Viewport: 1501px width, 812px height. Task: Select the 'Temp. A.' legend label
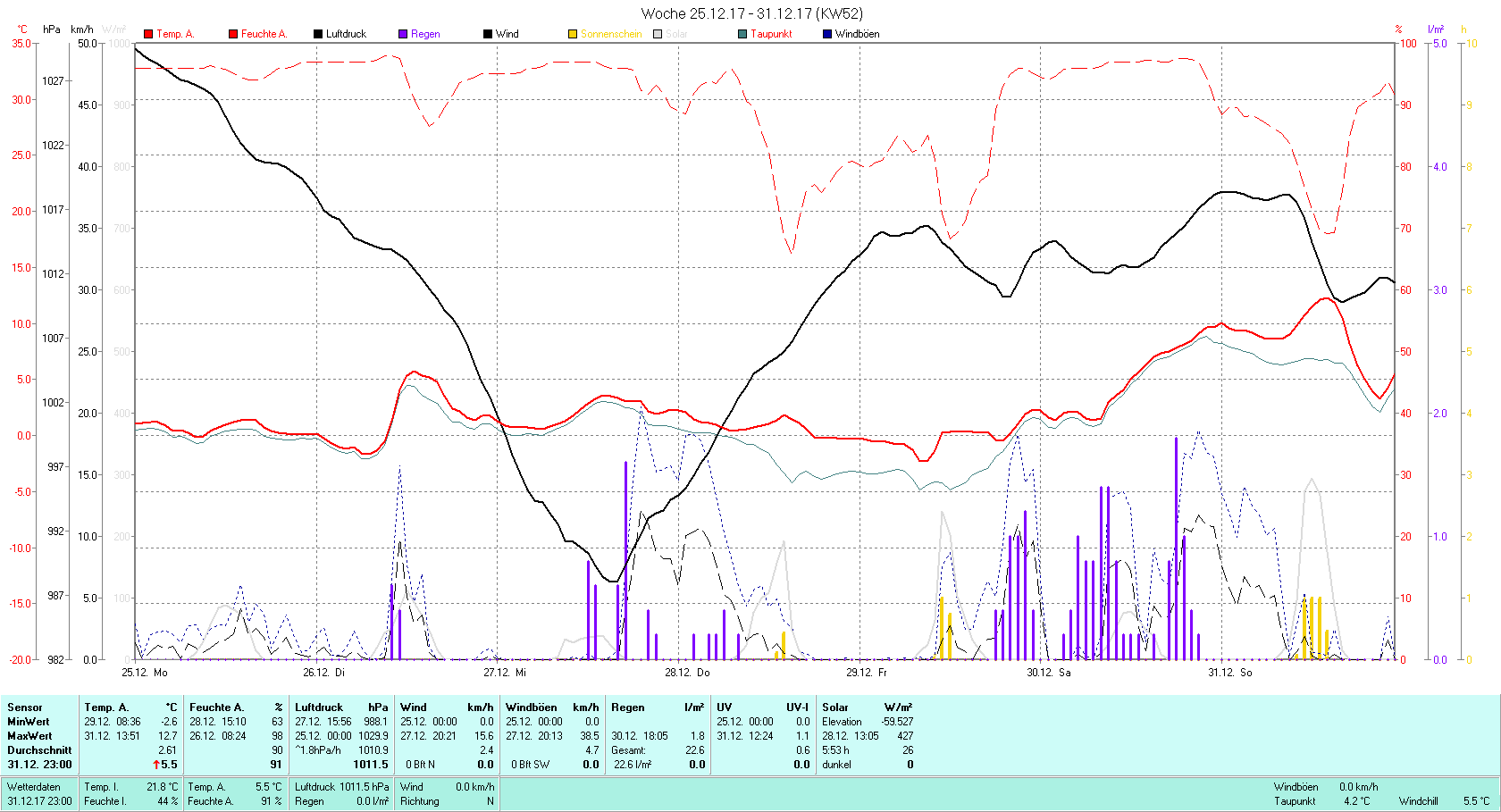click(175, 34)
